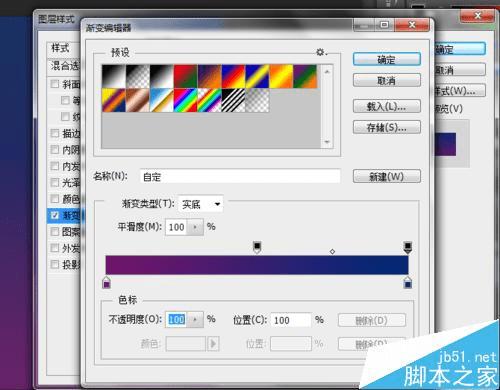Toggle 预览(V) preview in the layer style window

point(449,108)
